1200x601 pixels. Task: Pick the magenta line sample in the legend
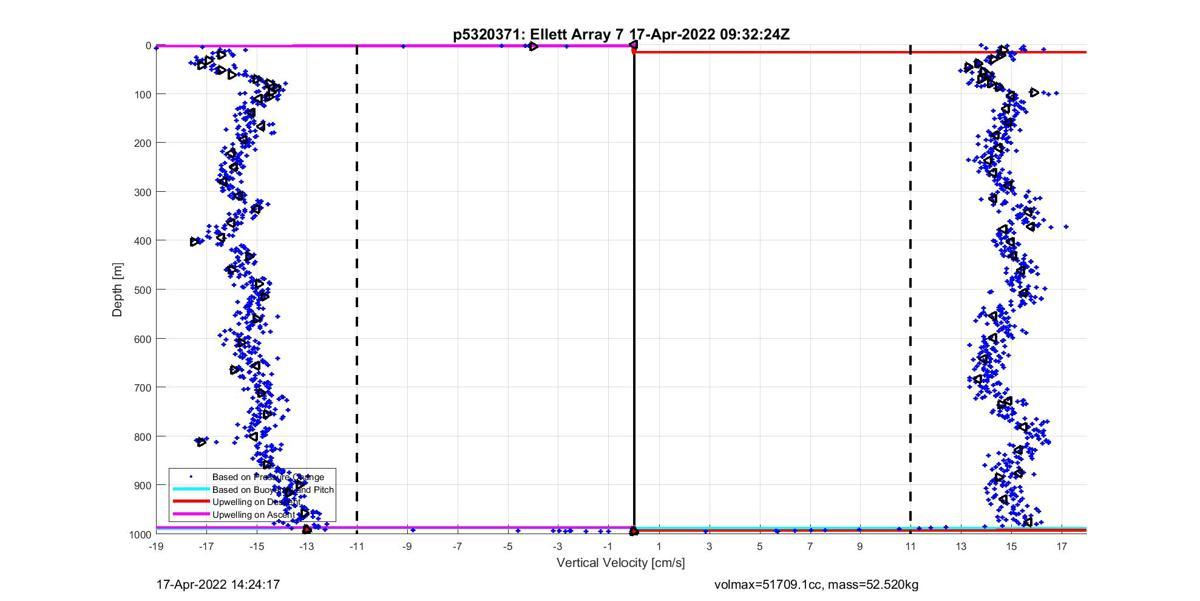(x=191, y=514)
